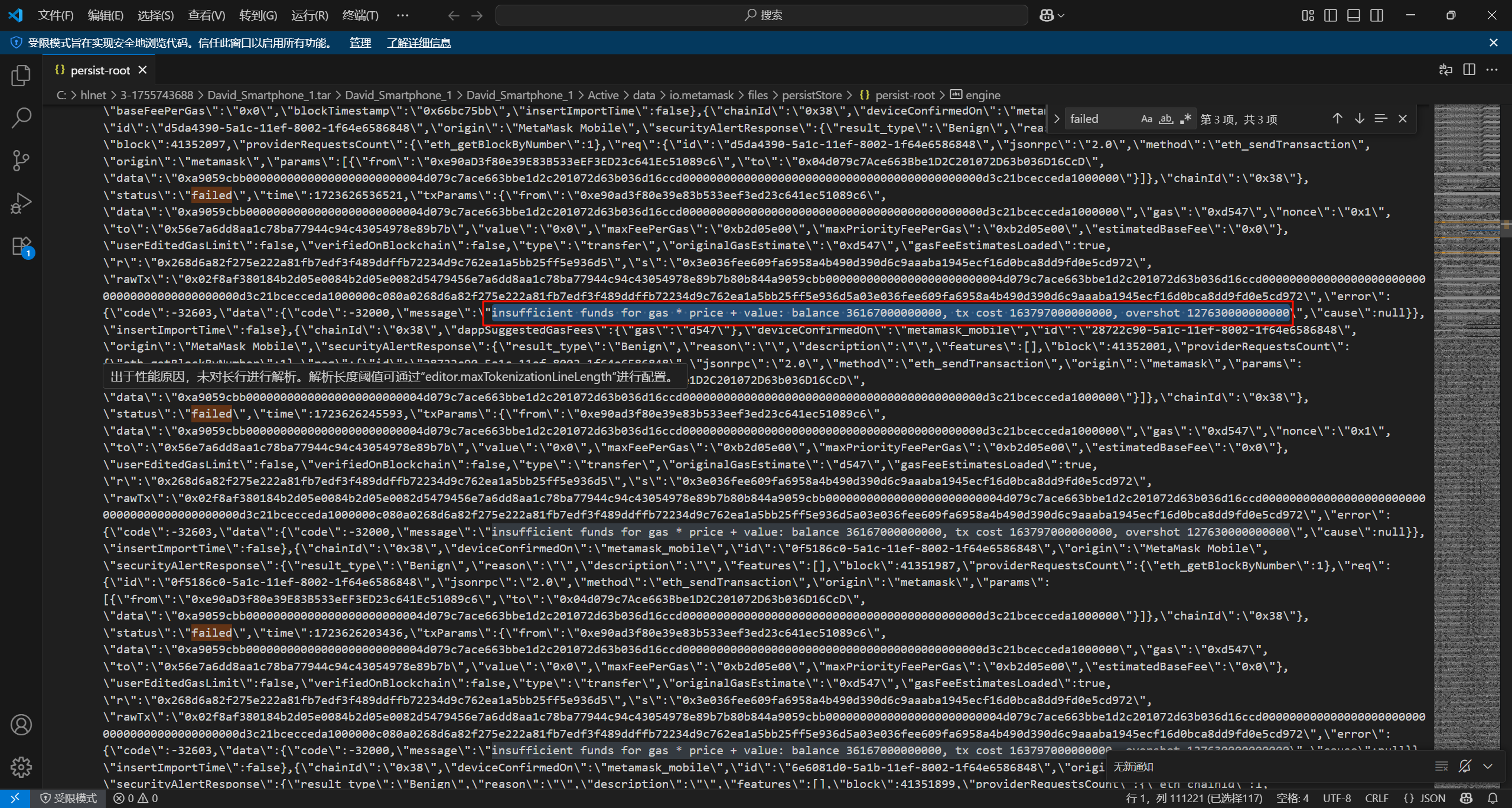Open the Source Control view
The image size is (1512, 808).
click(x=21, y=161)
